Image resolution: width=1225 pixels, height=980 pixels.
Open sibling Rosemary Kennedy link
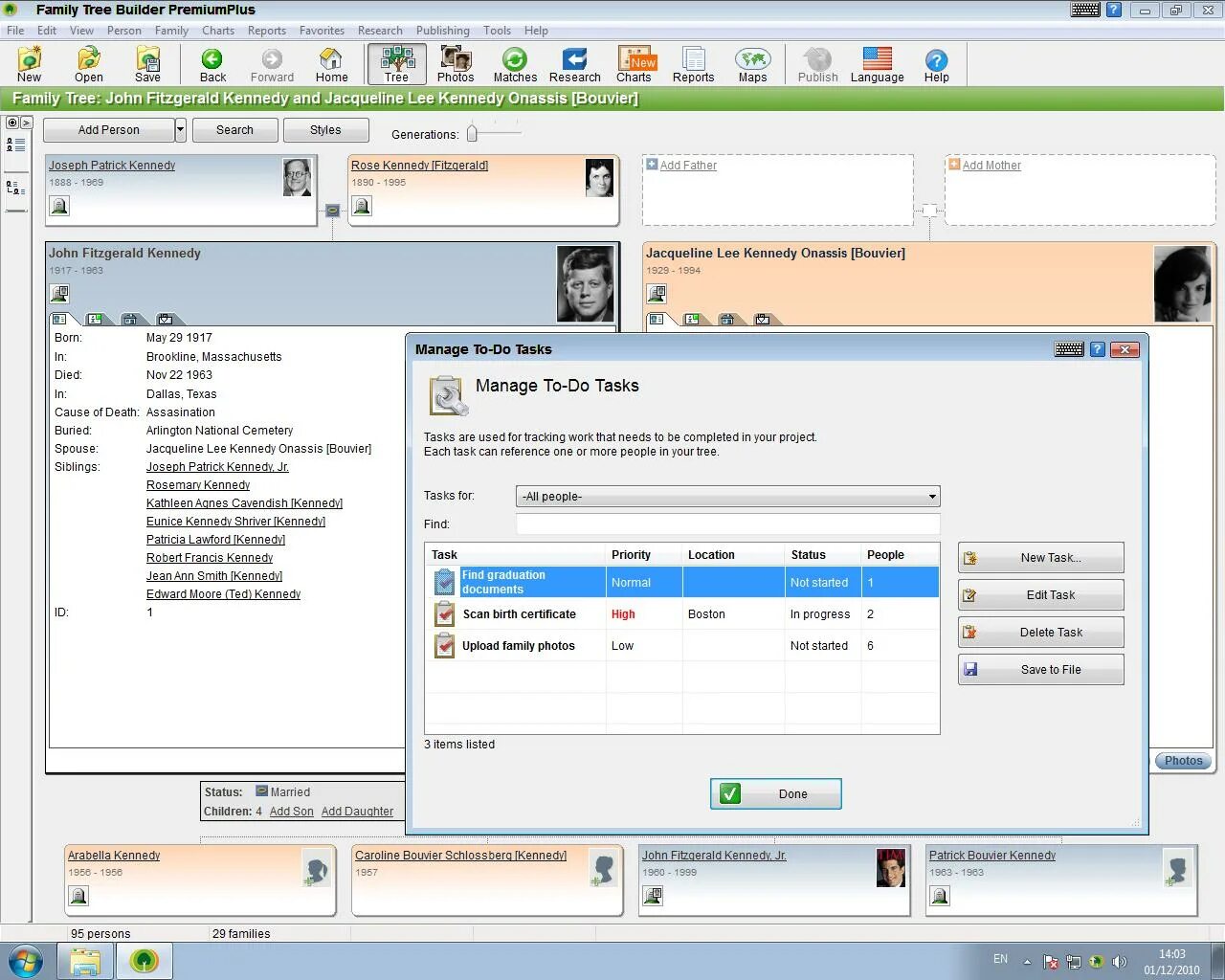tap(198, 485)
